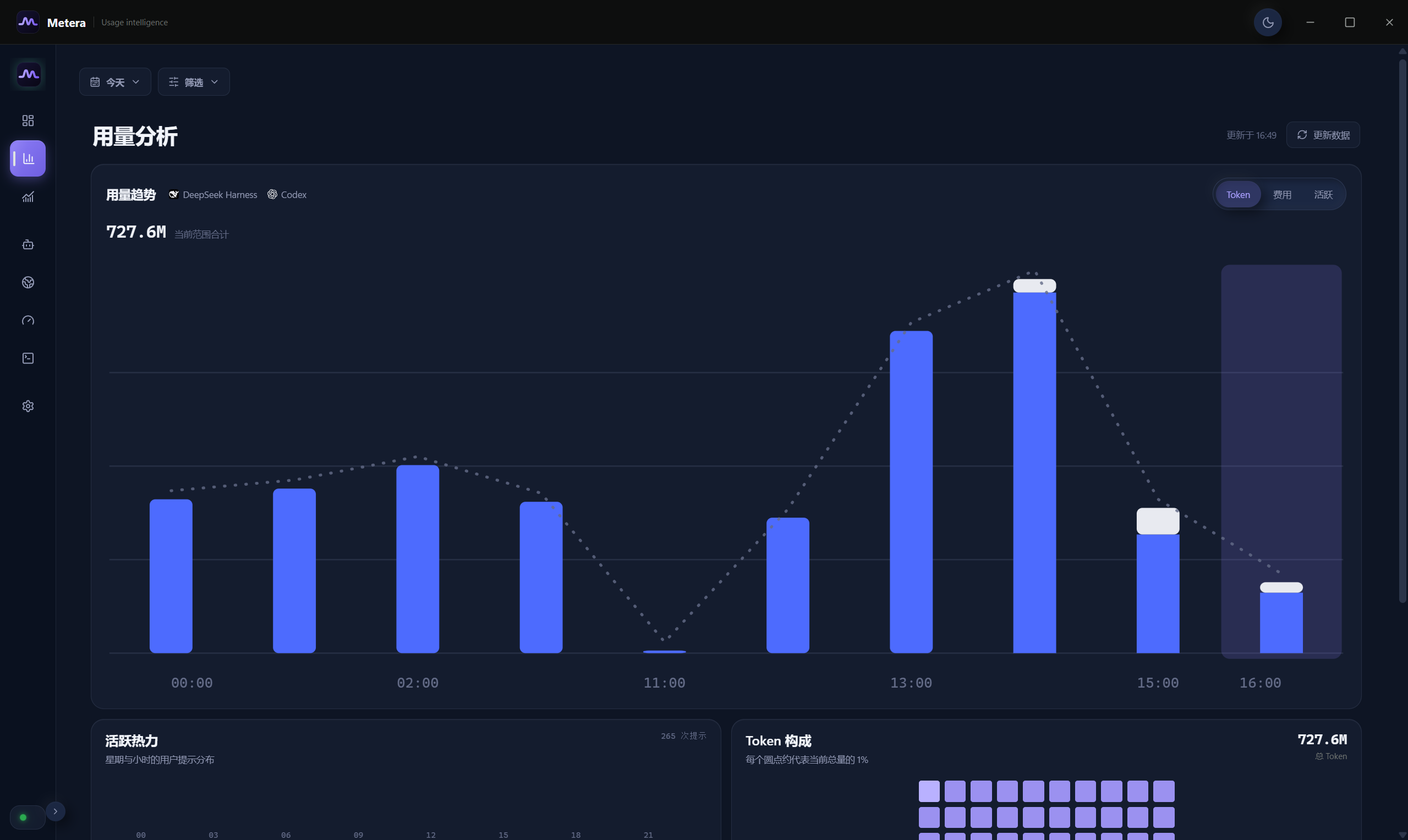Open the 今天 date range dropdown

(x=115, y=82)
